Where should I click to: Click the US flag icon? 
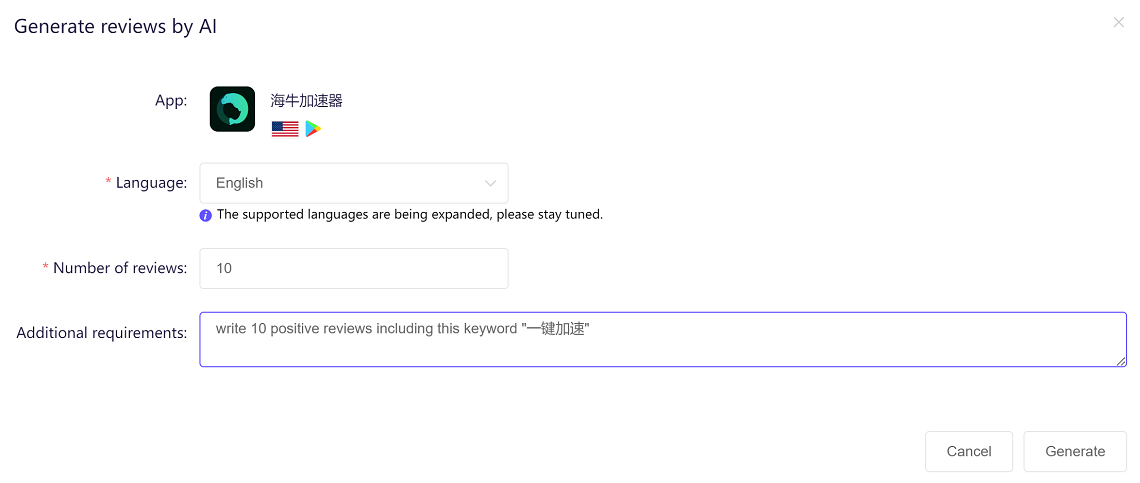point(285,129)
